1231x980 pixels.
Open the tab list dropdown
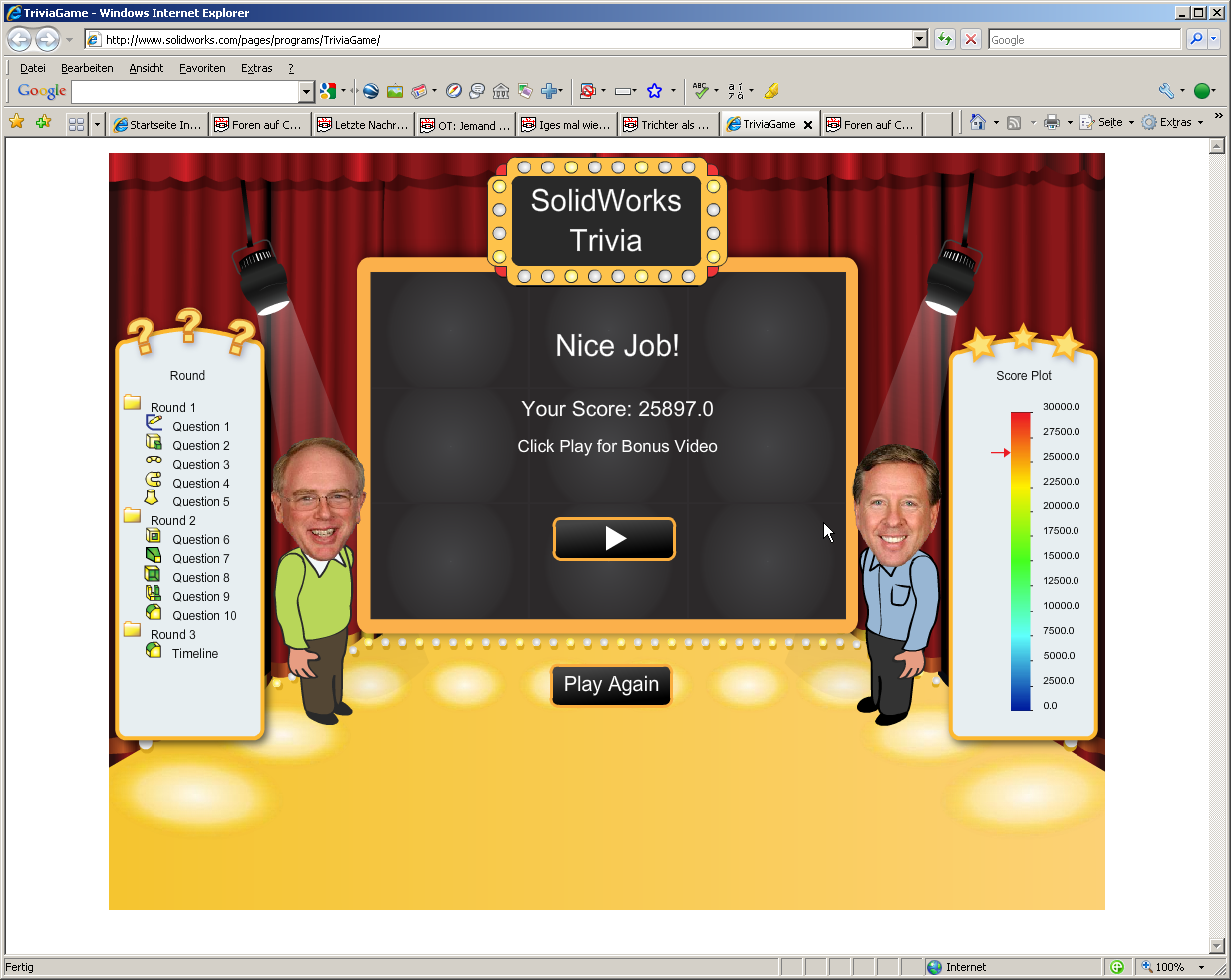[x=97, y=124]
